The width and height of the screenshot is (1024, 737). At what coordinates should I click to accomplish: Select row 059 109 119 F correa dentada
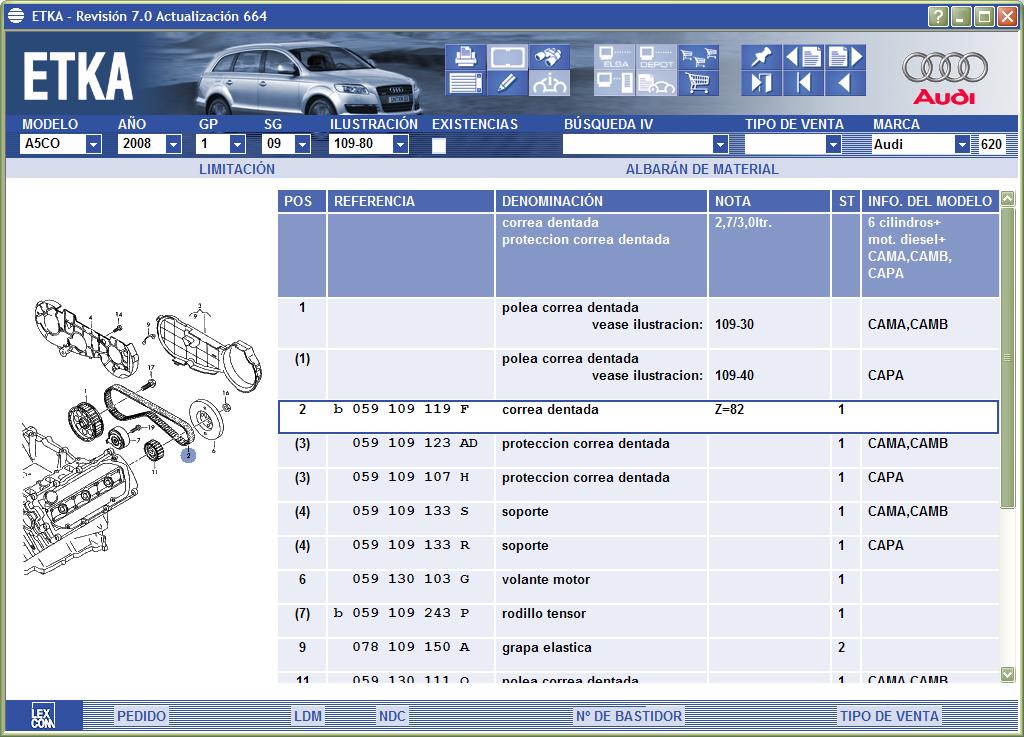pyautogui.click(x=638, y=417)
